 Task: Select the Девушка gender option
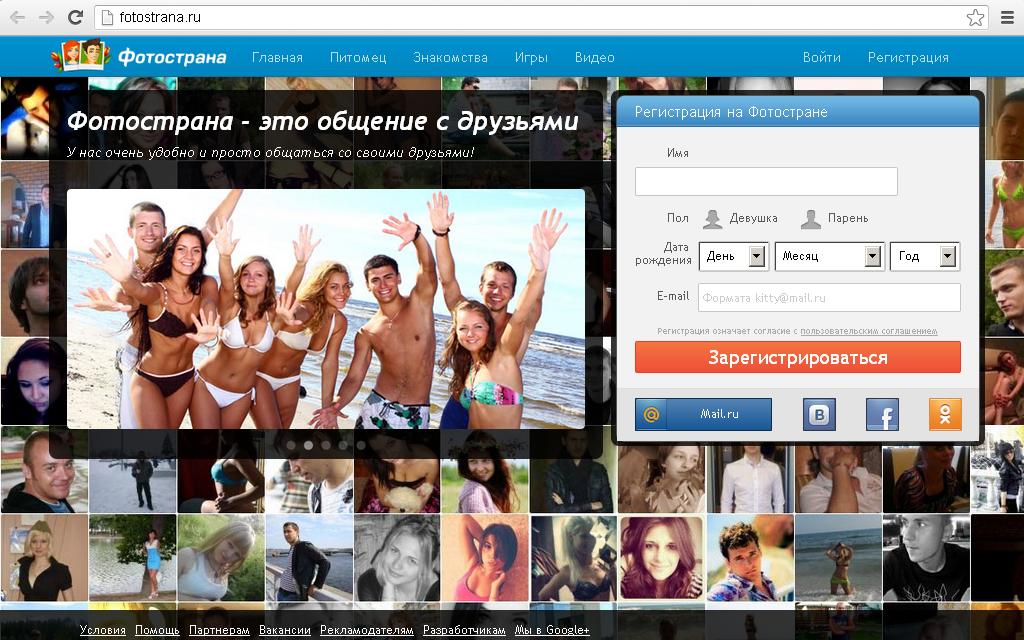click(740, 218)
